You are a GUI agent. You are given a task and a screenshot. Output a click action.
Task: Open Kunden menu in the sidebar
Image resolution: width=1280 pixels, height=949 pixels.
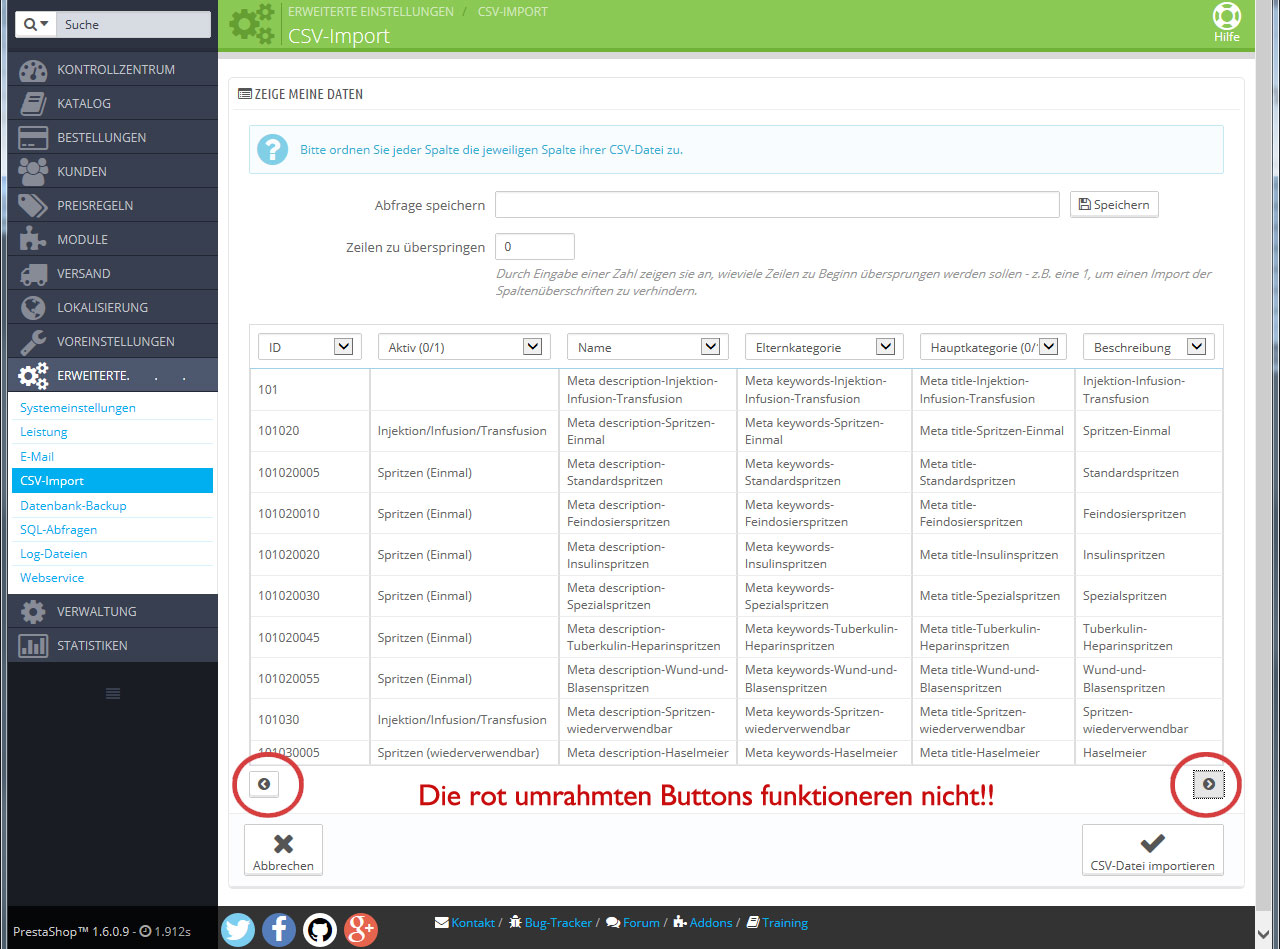pos(113,171)
